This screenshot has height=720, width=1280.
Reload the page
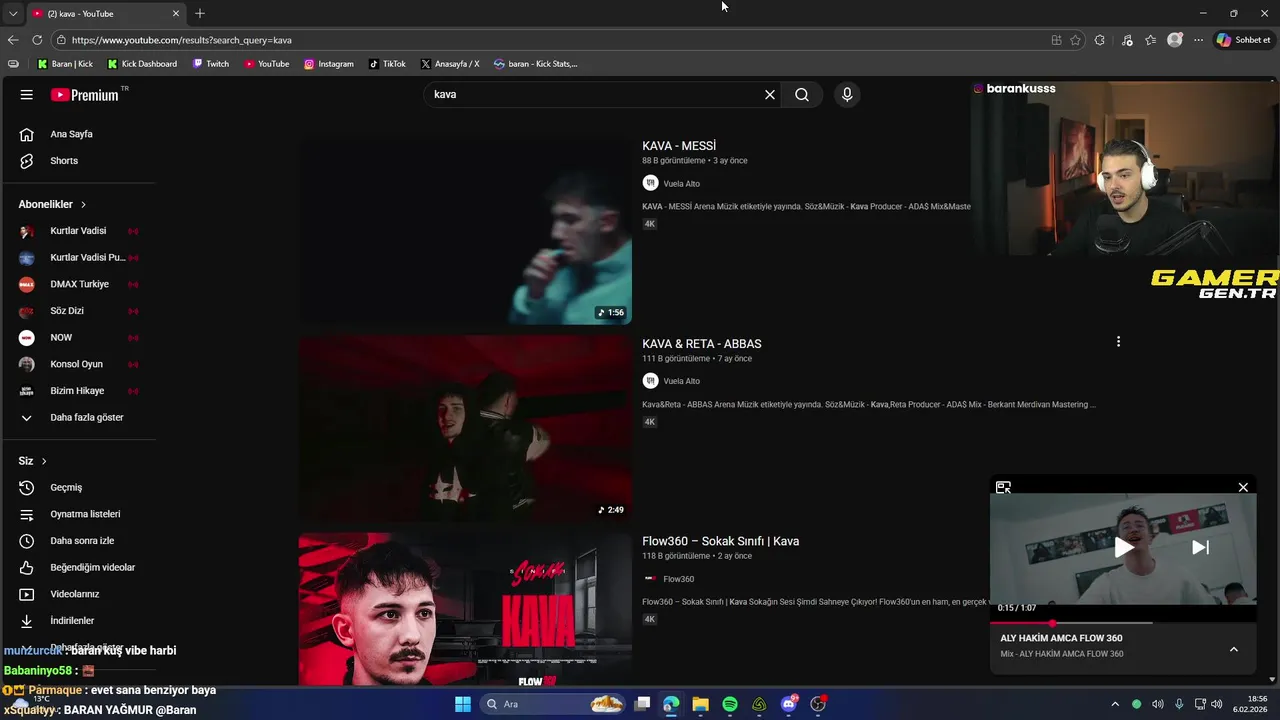37,40
